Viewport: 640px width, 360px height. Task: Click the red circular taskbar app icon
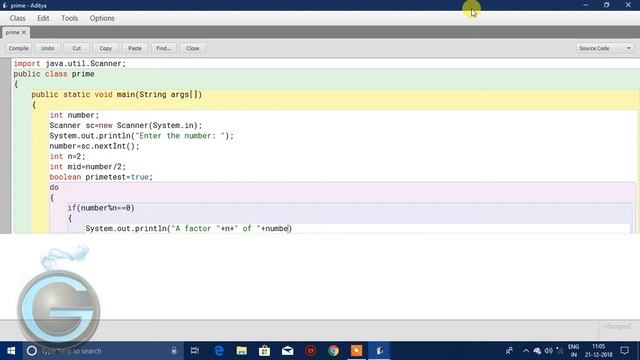click(x=311, y=351)
